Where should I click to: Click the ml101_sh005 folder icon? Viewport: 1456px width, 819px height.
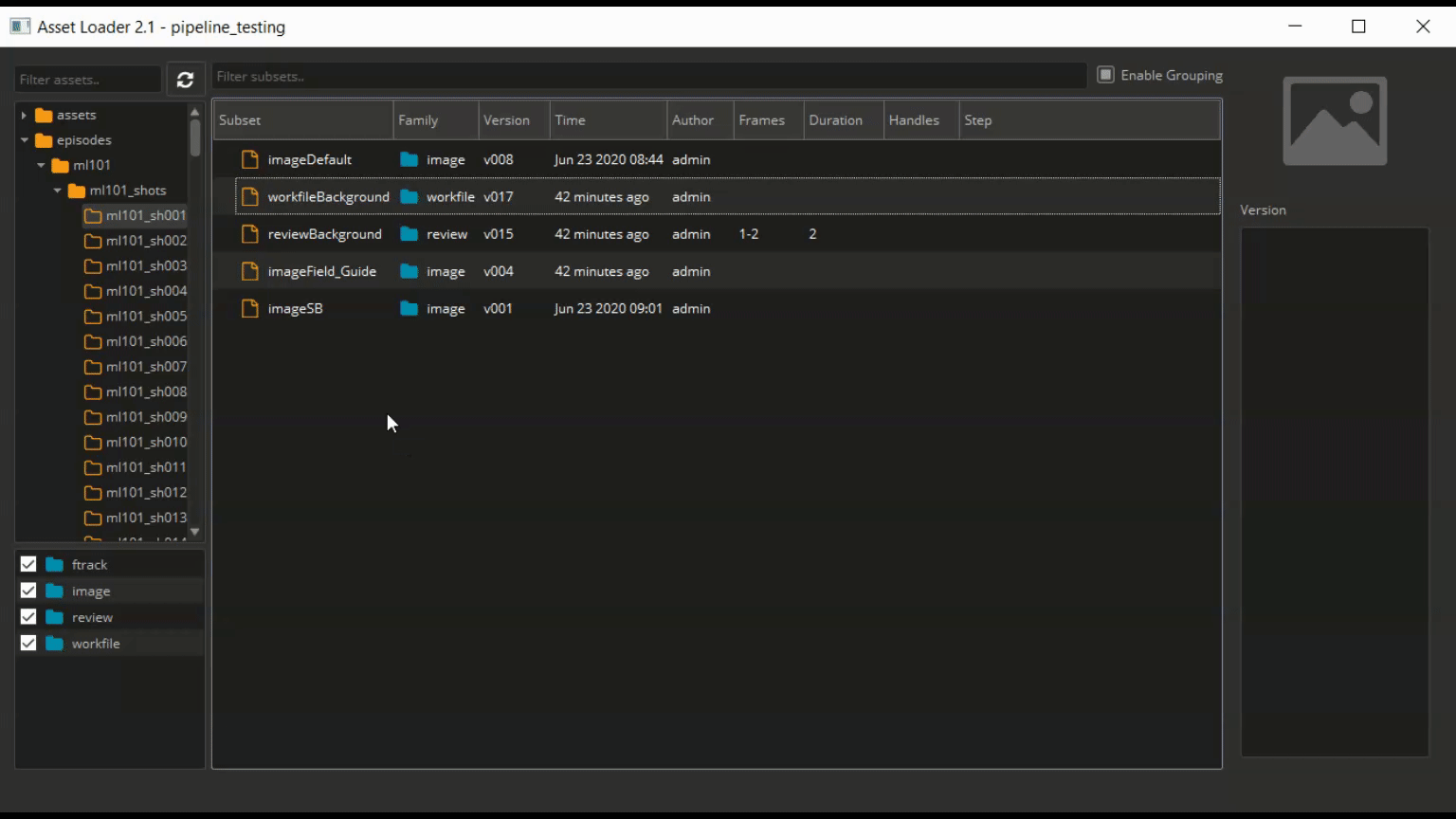pyautogui.click(x=93, y=317)
